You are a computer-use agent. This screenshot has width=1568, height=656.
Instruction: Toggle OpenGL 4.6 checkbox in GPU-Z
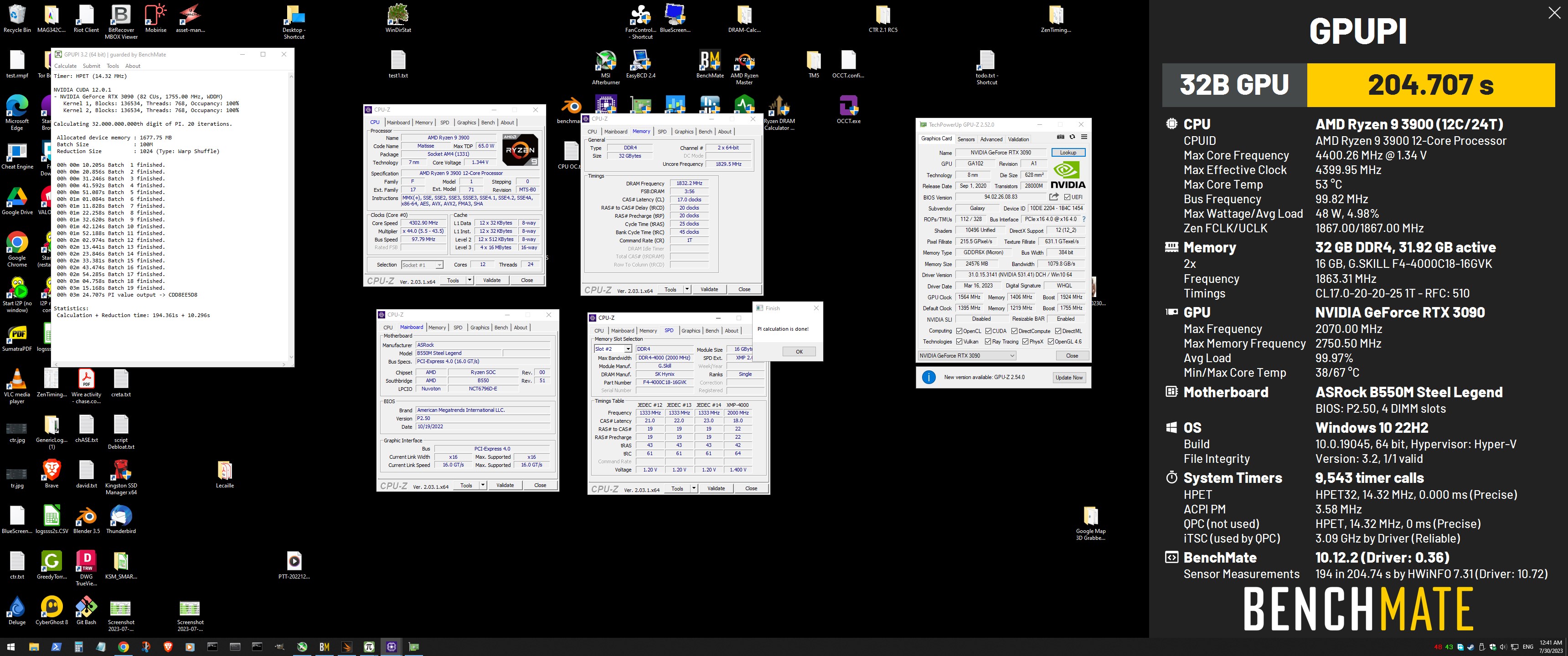(1051, 341)
